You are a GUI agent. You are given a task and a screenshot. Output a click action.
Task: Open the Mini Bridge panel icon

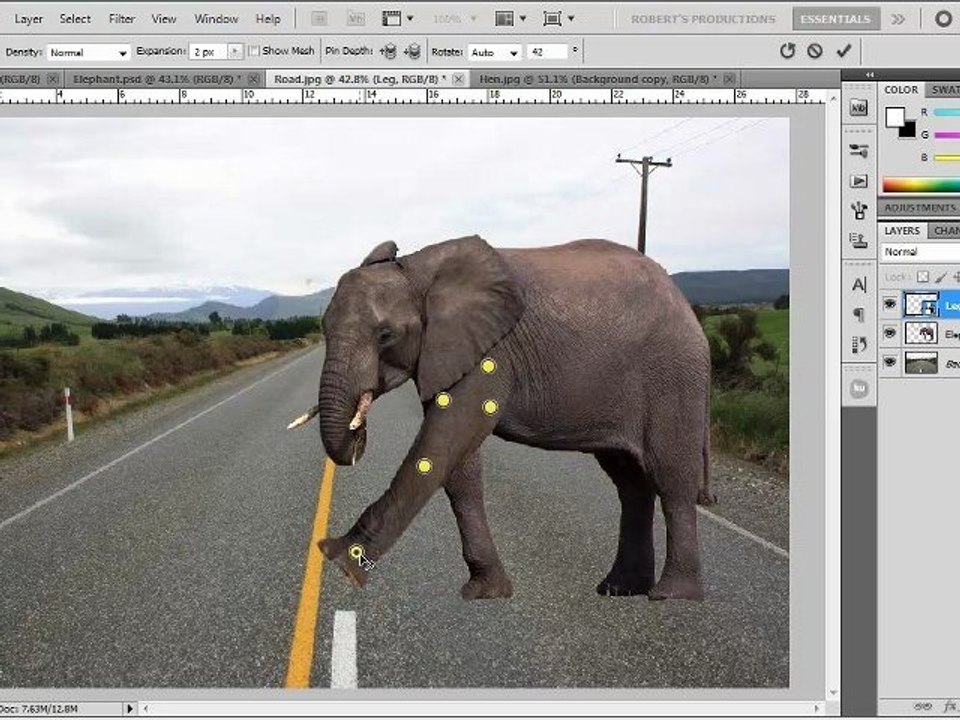(x=859, y=108)
